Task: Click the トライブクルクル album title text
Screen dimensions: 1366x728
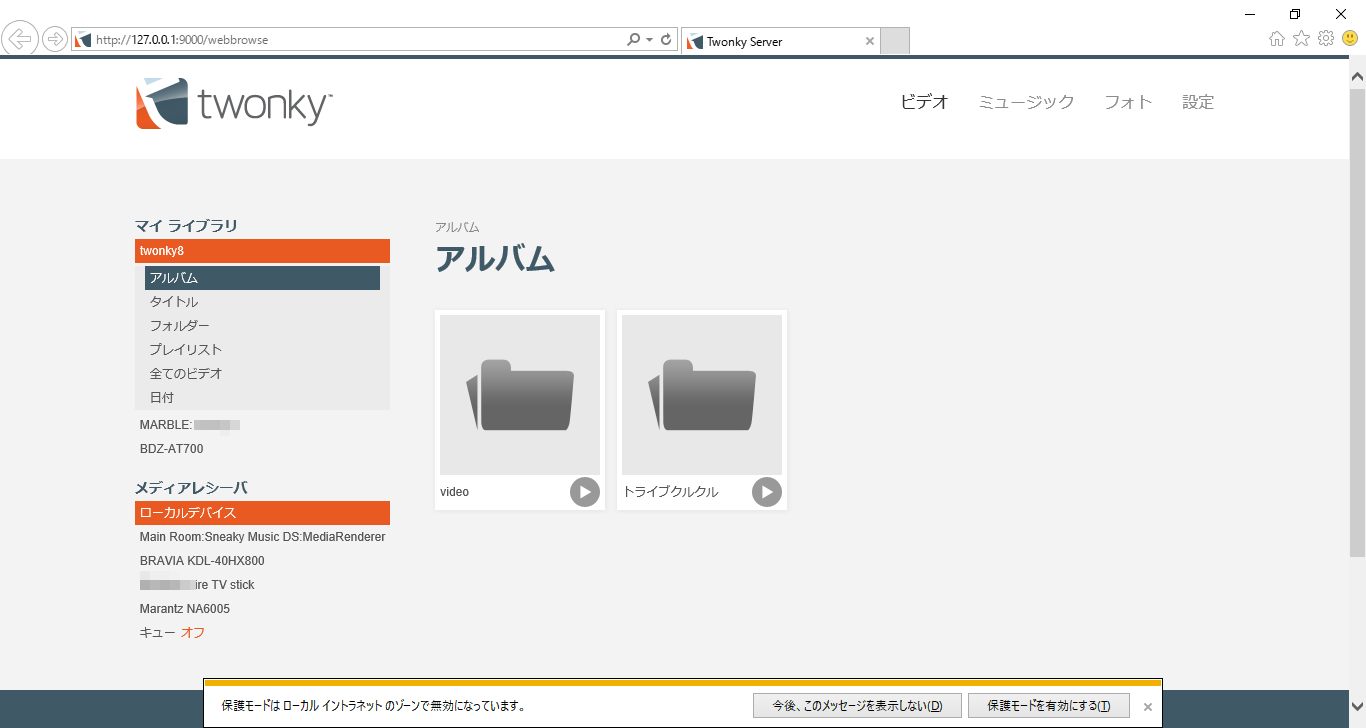Action: (670, 492)
